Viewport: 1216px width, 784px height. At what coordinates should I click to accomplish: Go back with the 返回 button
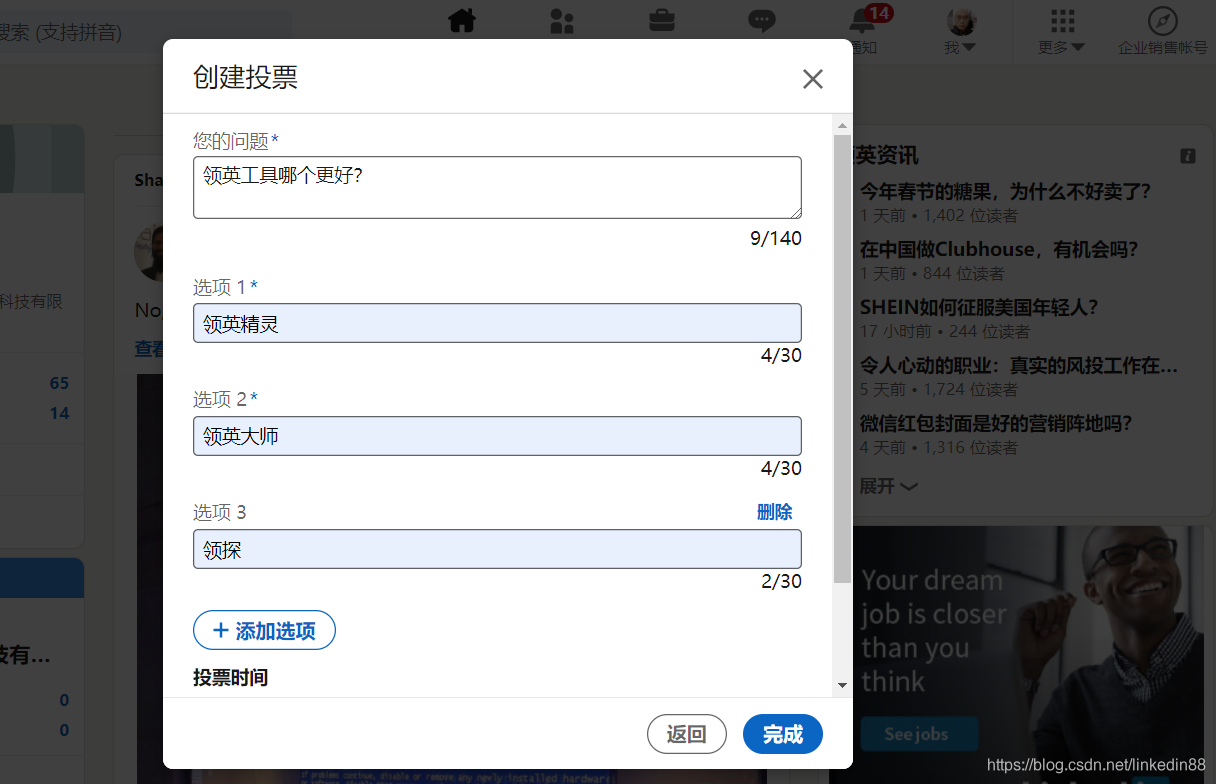point(687,734)
